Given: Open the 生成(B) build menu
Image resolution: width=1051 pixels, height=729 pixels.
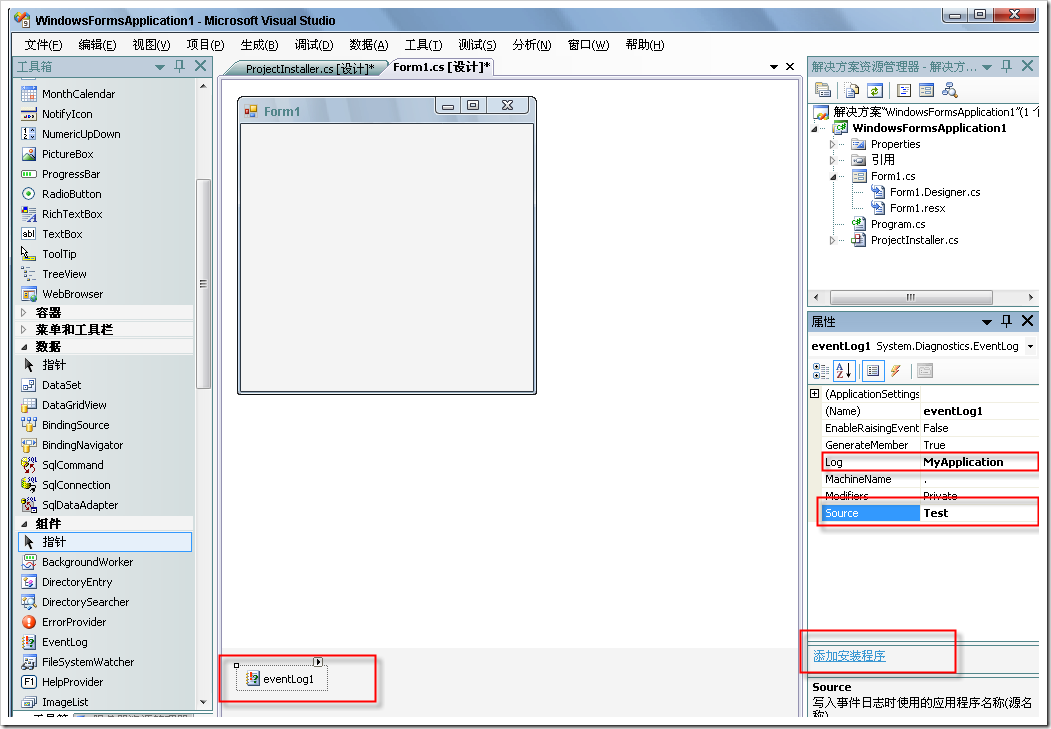Looking at the screenshot, I should click(259, 45).
